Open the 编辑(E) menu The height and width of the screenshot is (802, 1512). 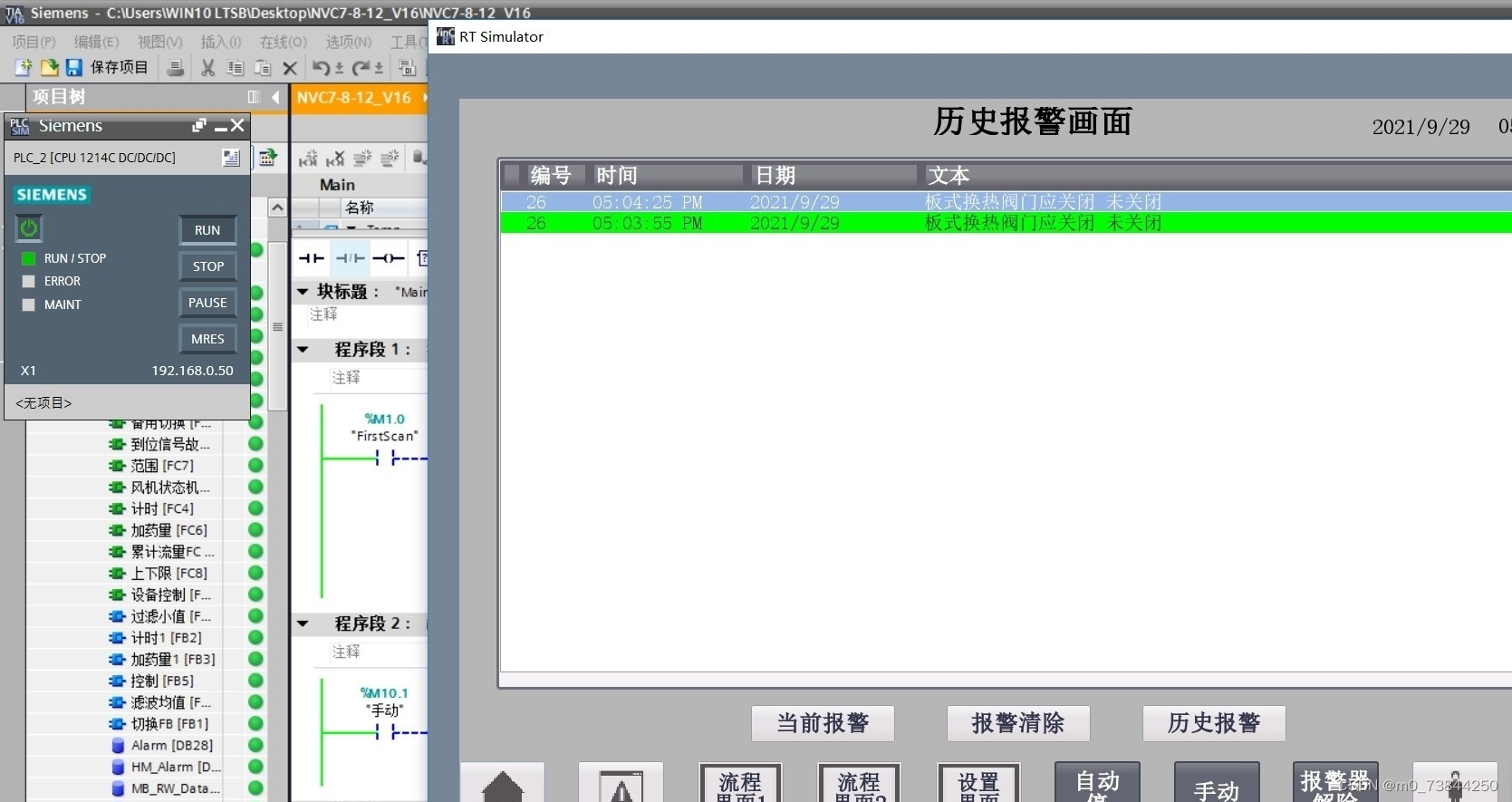(96, 42)
